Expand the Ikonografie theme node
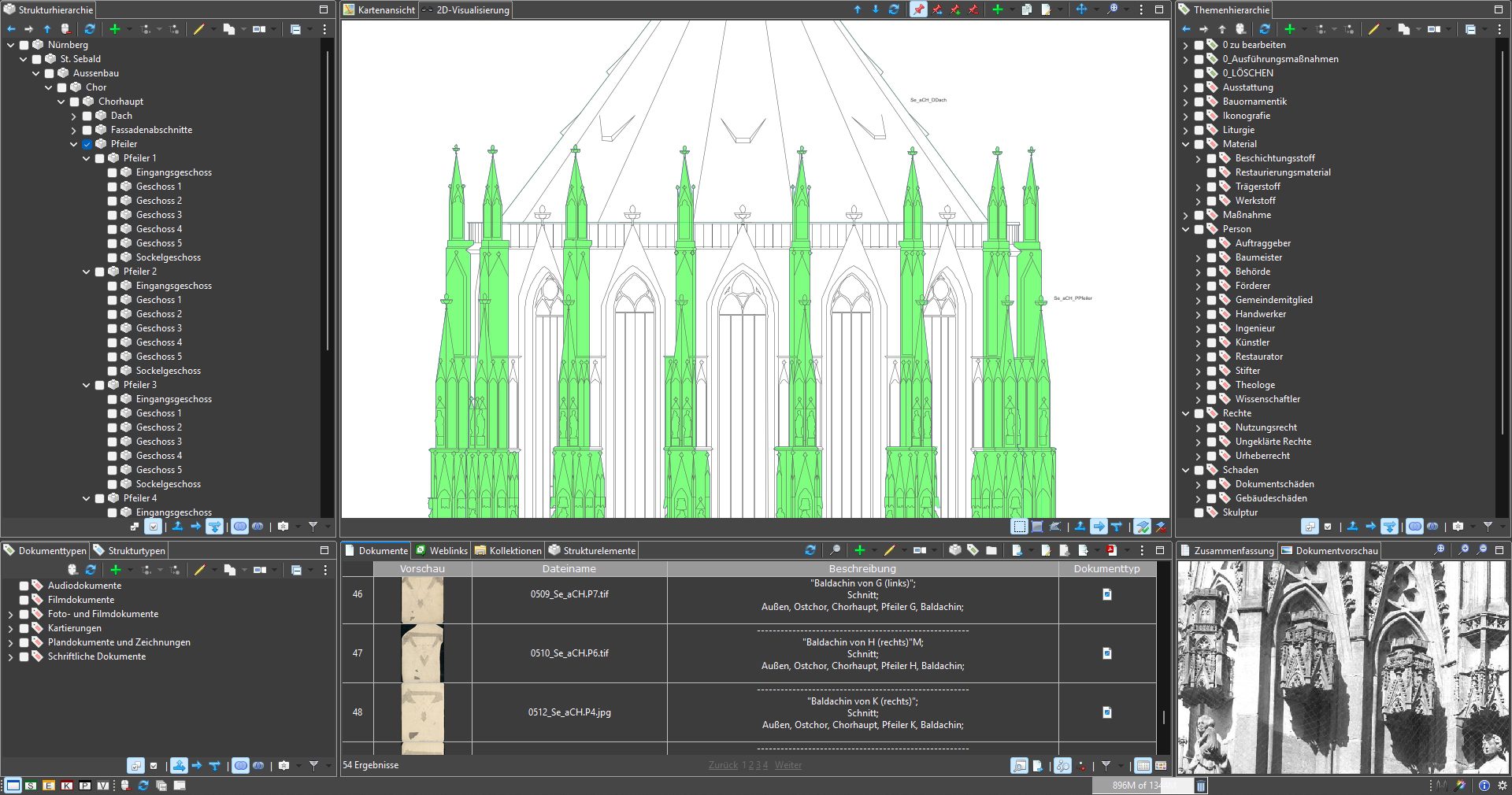This screenshot has width=1512, height=795. pos(1186,116)
